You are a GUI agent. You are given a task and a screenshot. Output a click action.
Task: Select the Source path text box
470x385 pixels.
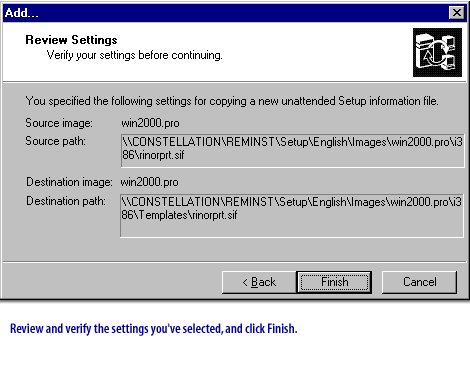[292, 150]
